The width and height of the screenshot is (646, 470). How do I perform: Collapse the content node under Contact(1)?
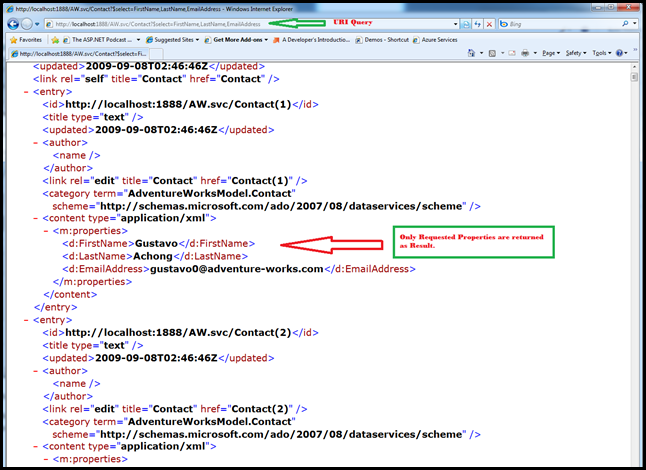click(x=35, y=218)
